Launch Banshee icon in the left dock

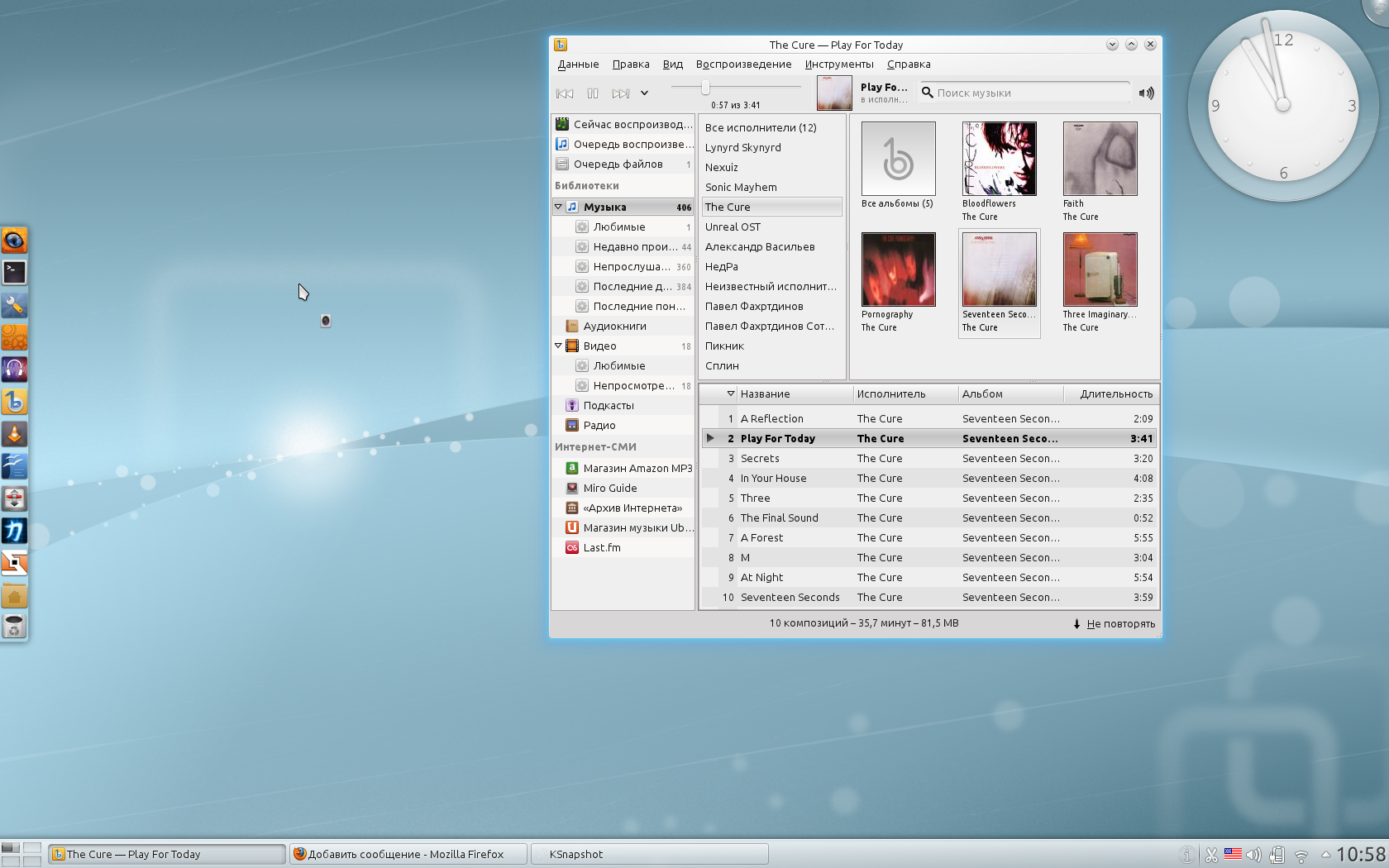(14, 402)
